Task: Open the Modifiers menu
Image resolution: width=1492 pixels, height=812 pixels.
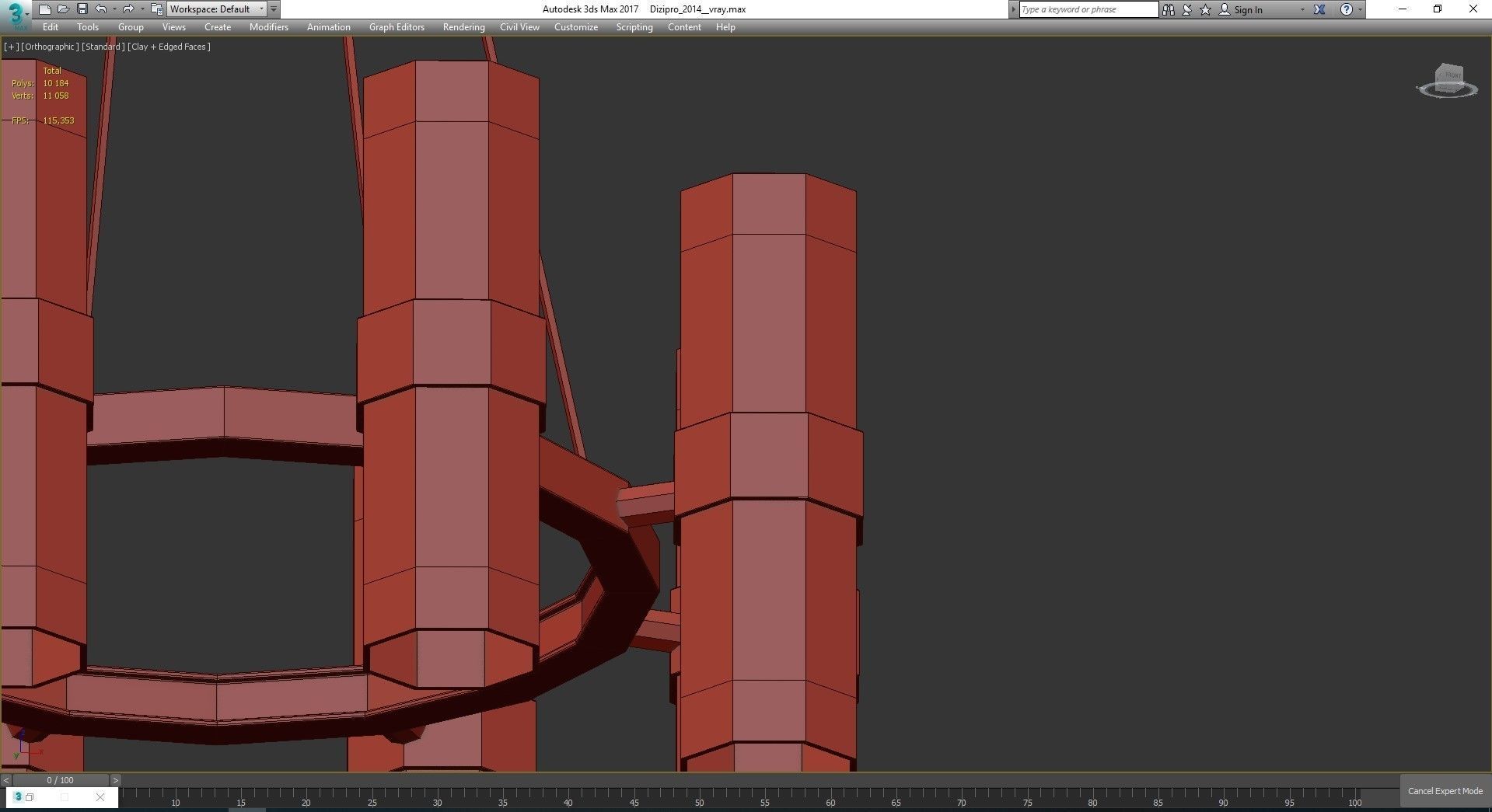Action: click(x=269, y=27)
